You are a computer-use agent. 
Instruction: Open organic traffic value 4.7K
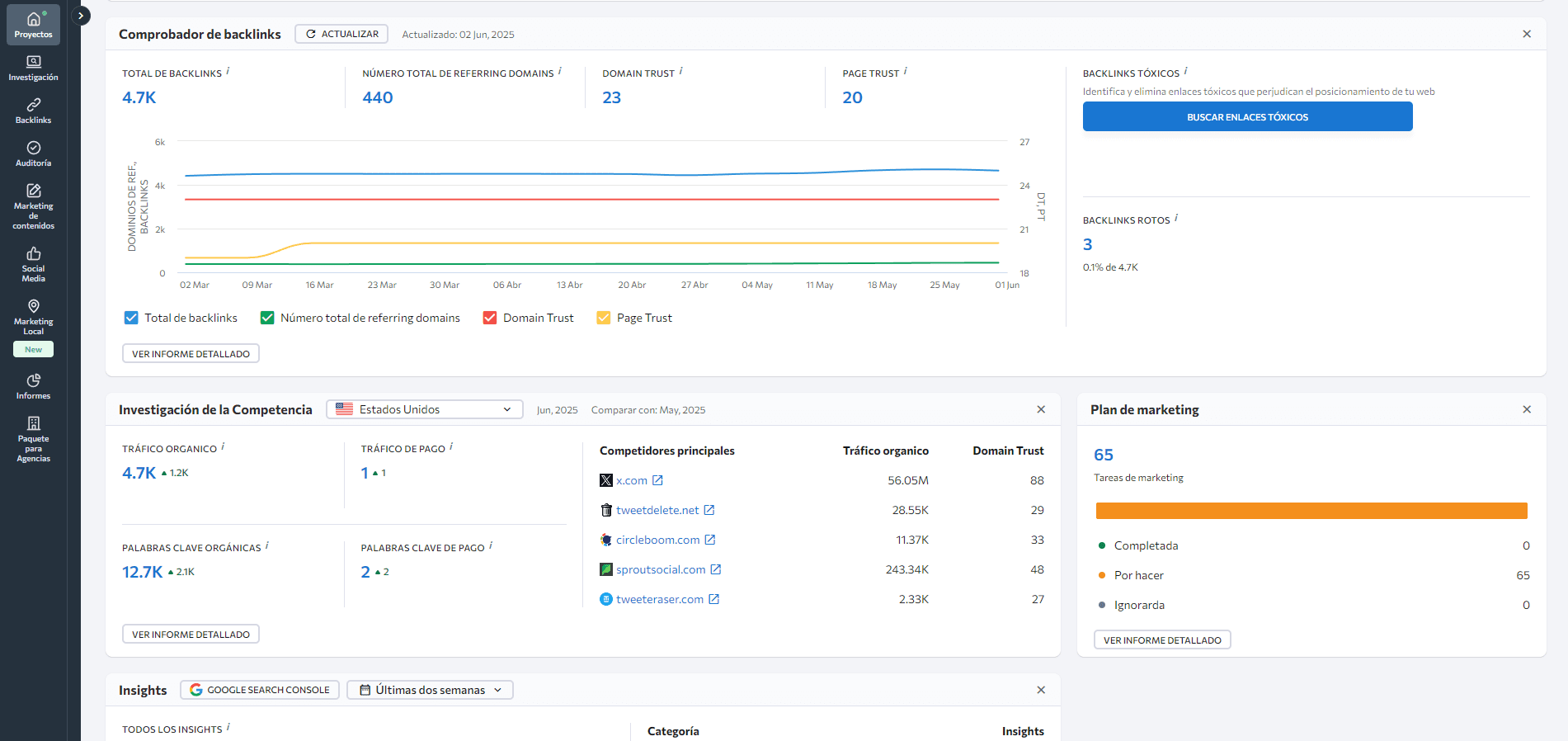[x=139, y=473]
